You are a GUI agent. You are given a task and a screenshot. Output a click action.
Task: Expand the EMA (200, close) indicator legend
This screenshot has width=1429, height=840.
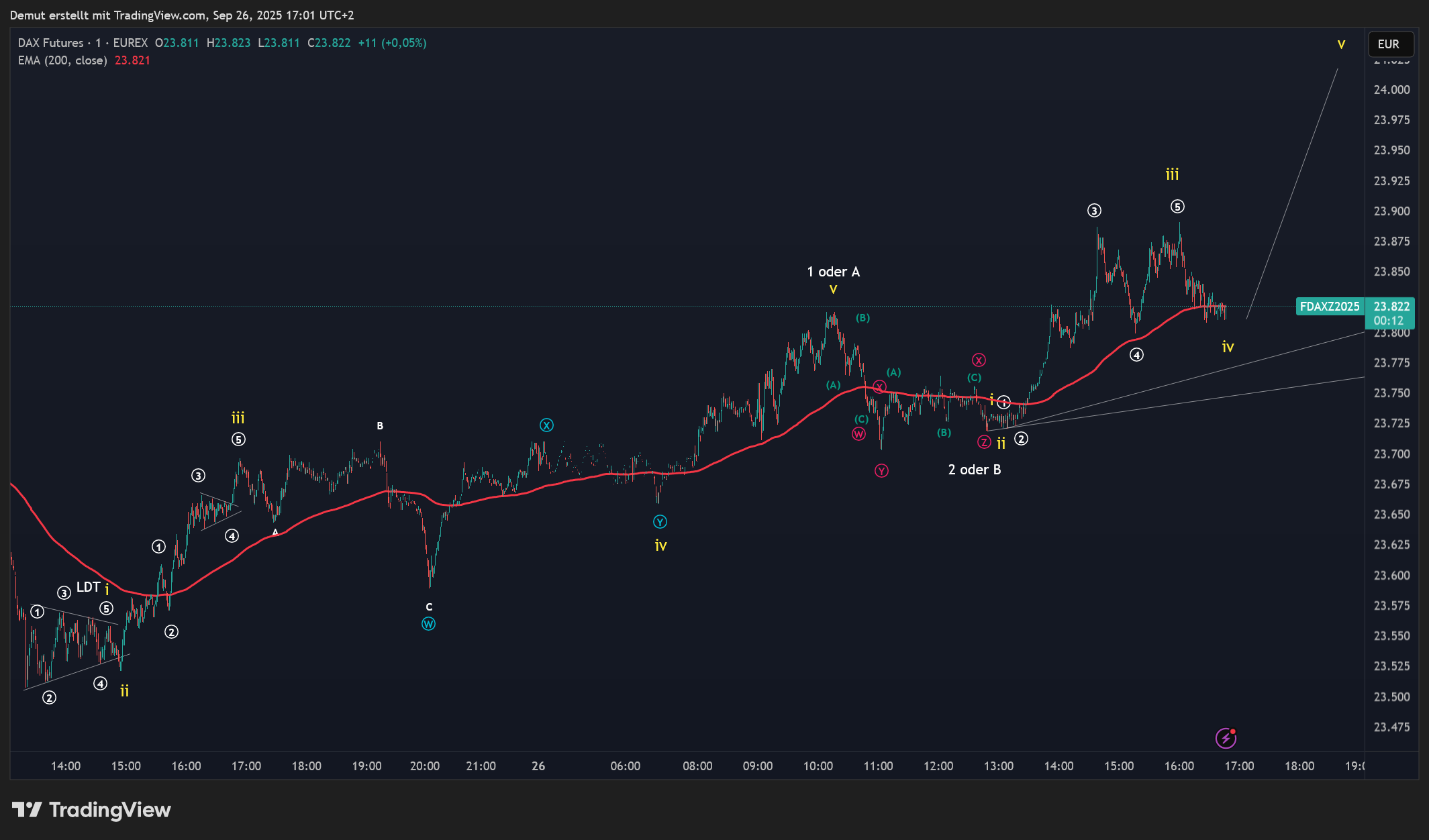[62, 60]
